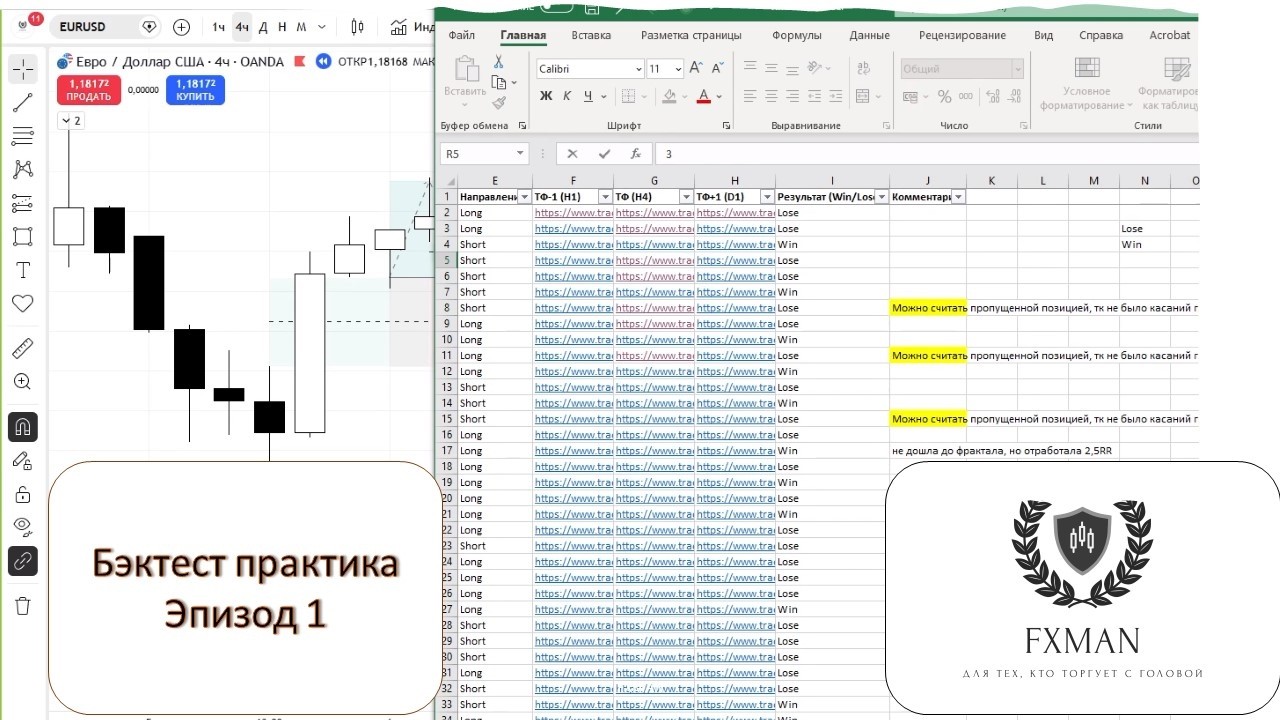This screenshot has height=720, width=1280.
Task: Open the font color dropdown arrow
Action: (x=719, y=97)
